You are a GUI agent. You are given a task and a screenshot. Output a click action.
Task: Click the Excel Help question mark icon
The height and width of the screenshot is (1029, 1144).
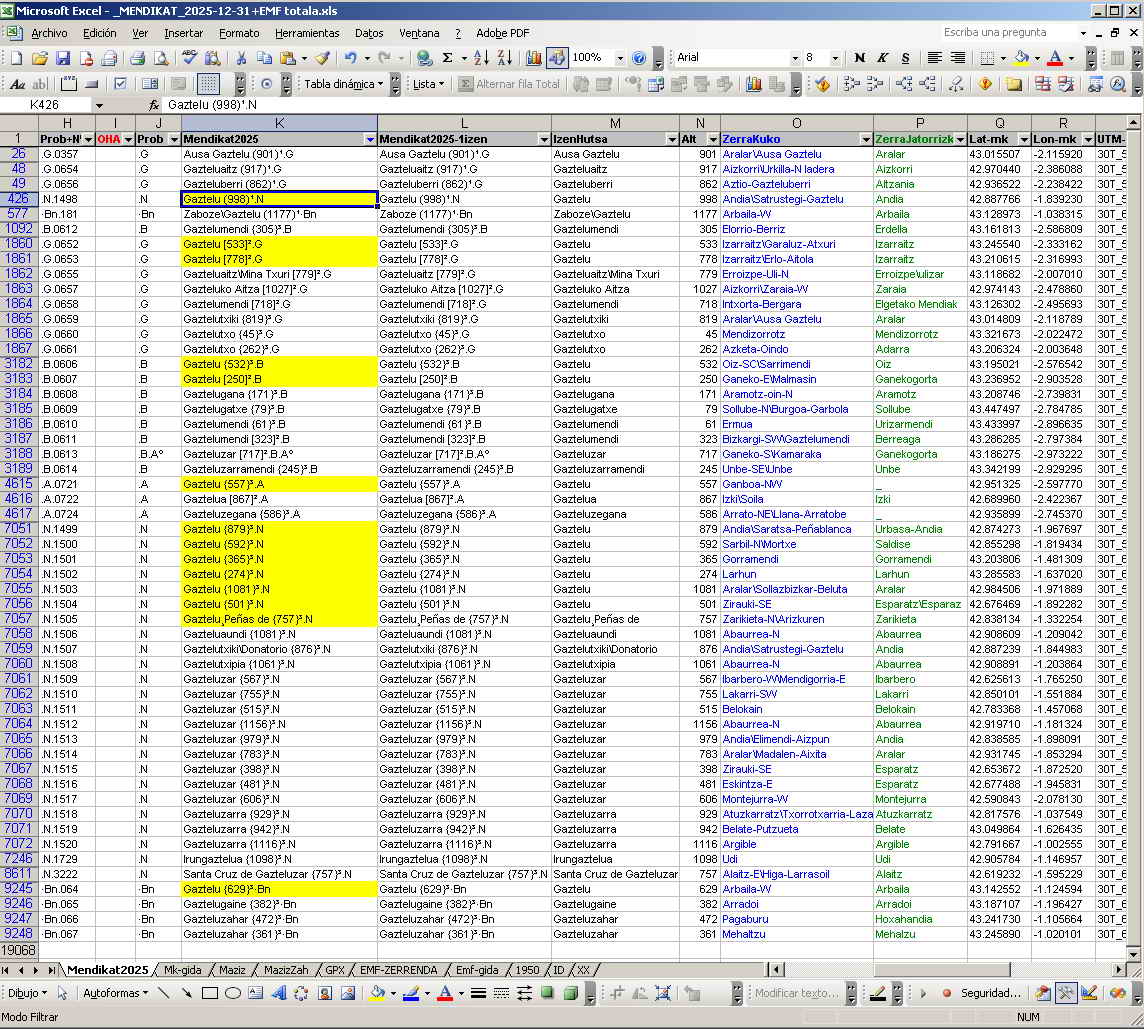pos(639,58)
